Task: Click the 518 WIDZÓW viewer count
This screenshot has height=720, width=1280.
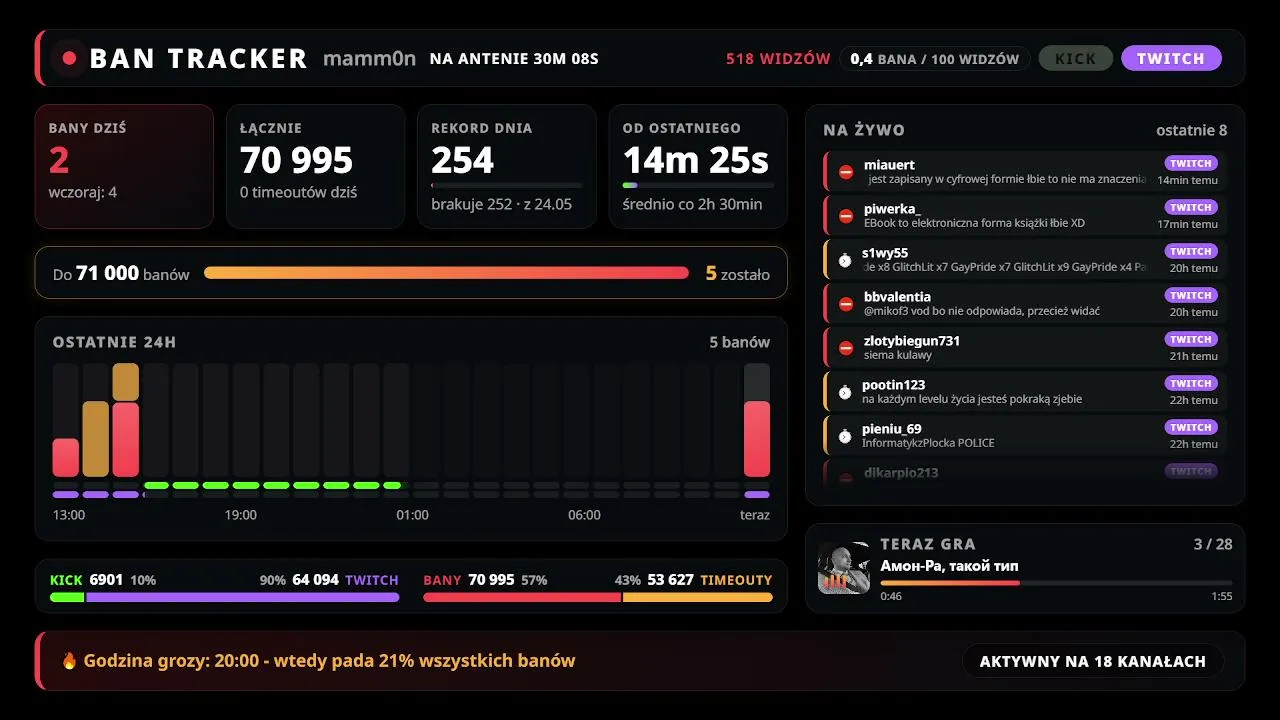Action: click(x=778, y=58)
